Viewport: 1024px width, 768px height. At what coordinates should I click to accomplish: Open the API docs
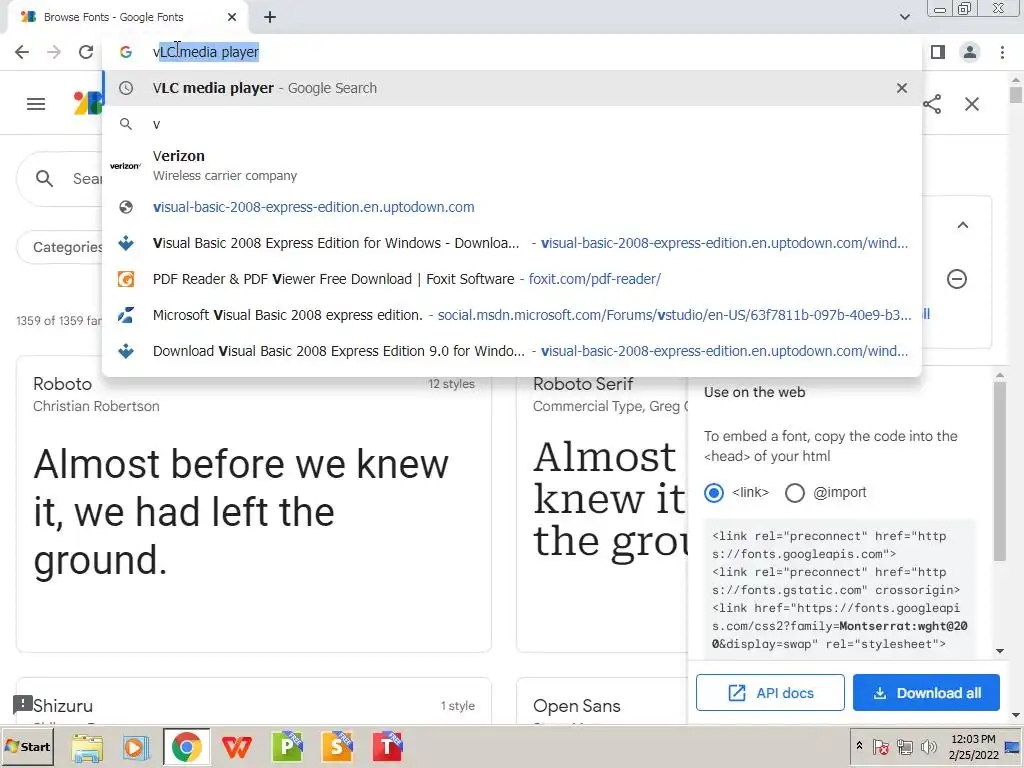click(770, 693)
